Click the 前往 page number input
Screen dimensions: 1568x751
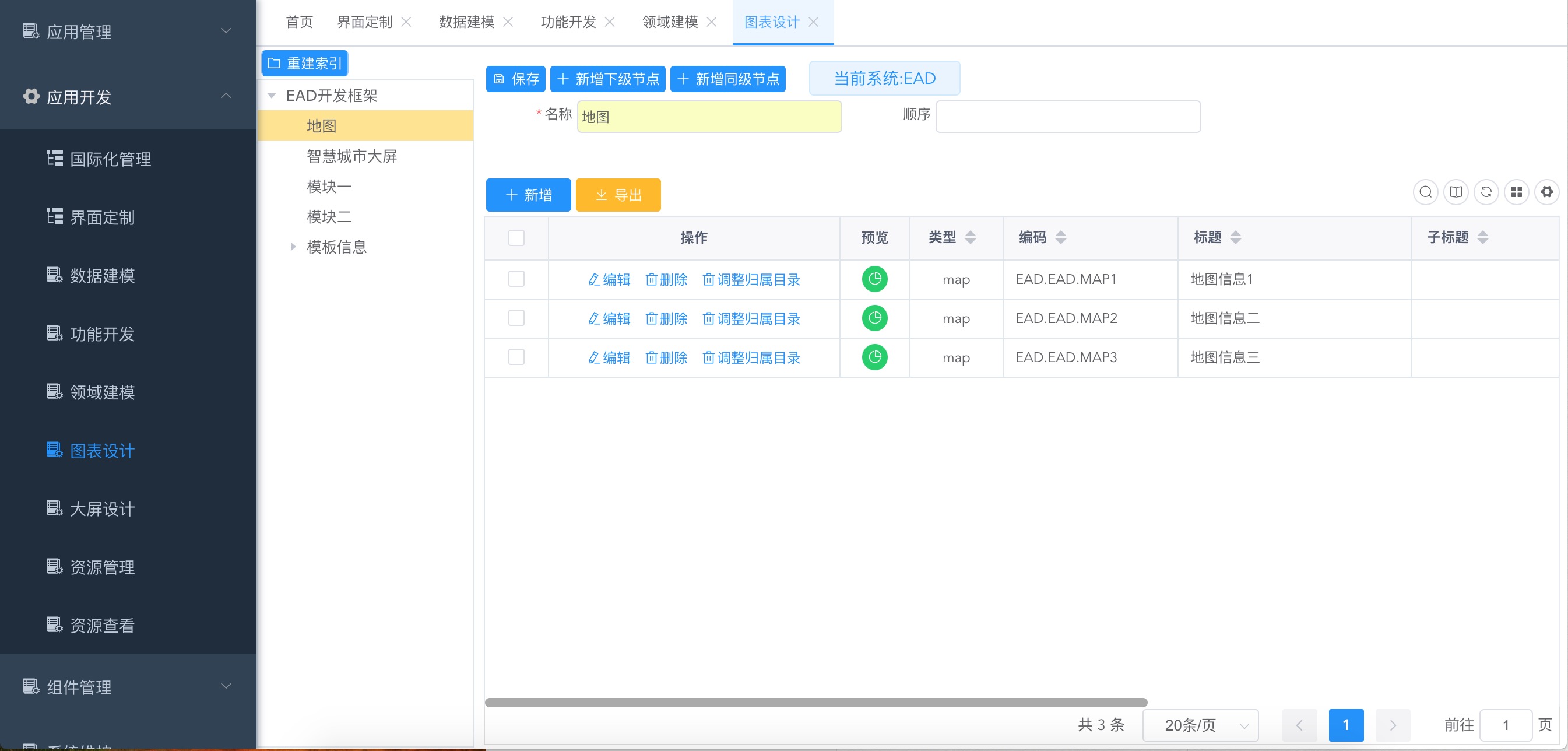coord(1505,725)
